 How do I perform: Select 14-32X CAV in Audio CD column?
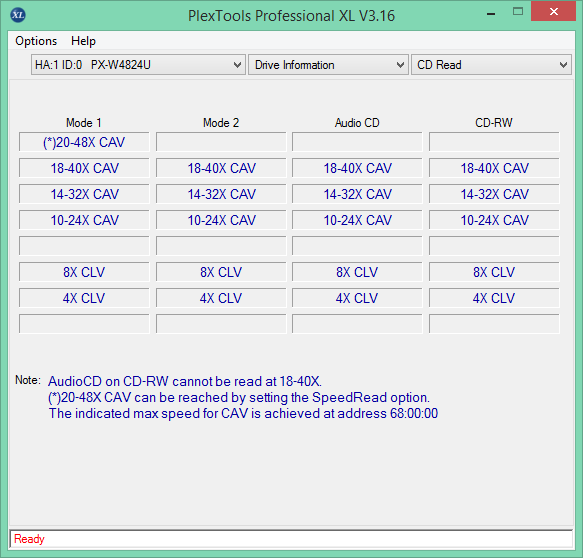(x=357, y=194)
